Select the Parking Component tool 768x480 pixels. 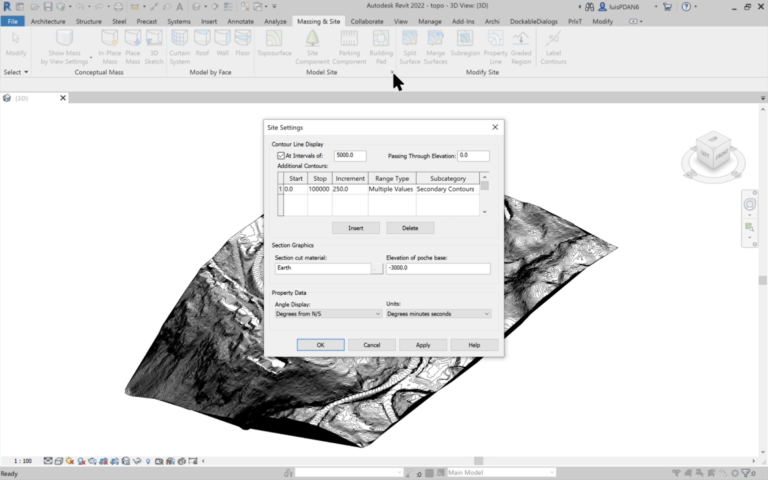coord(349,47)
